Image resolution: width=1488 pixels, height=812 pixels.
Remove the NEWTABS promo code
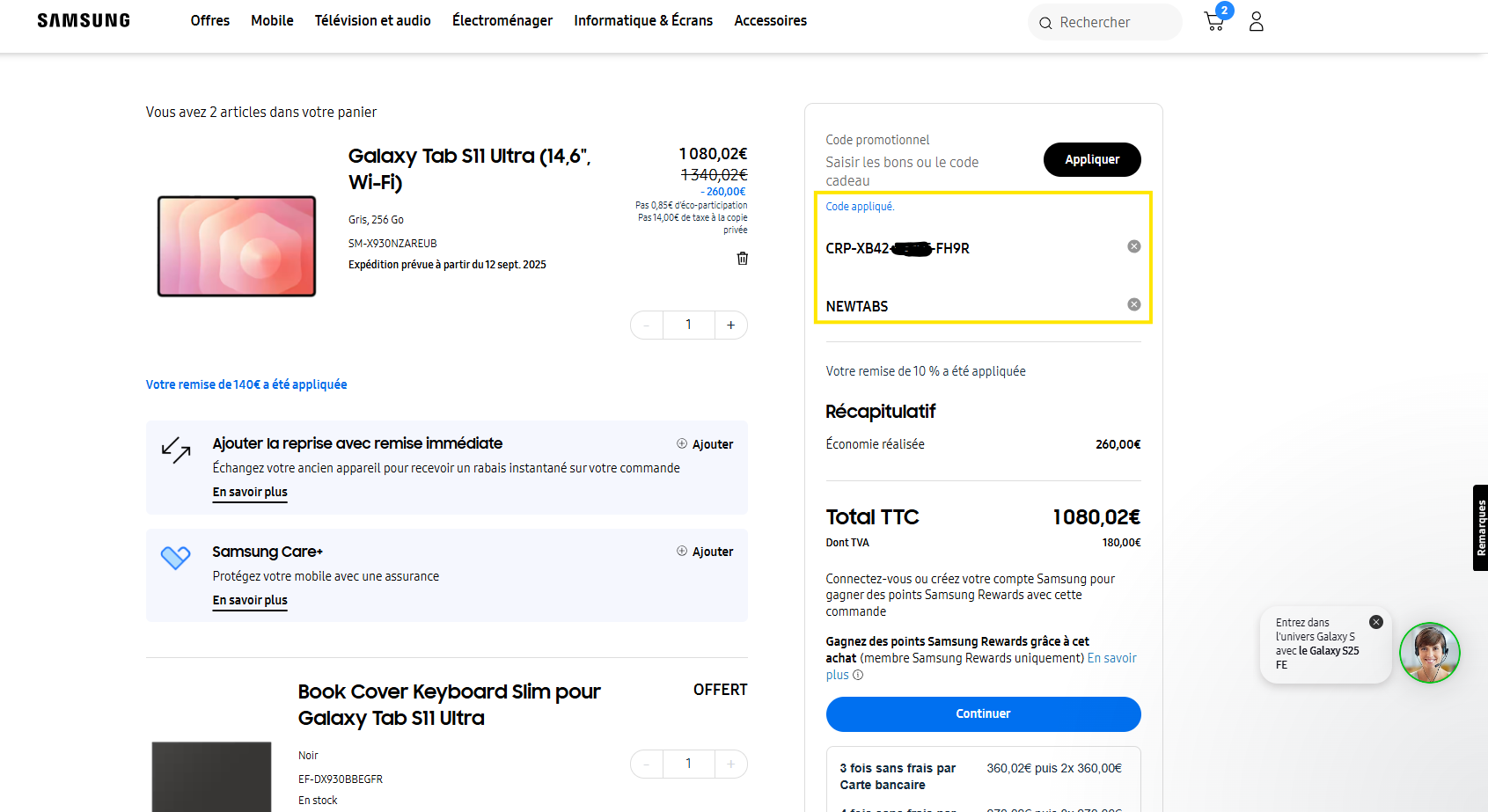[x=1134, y=304]
